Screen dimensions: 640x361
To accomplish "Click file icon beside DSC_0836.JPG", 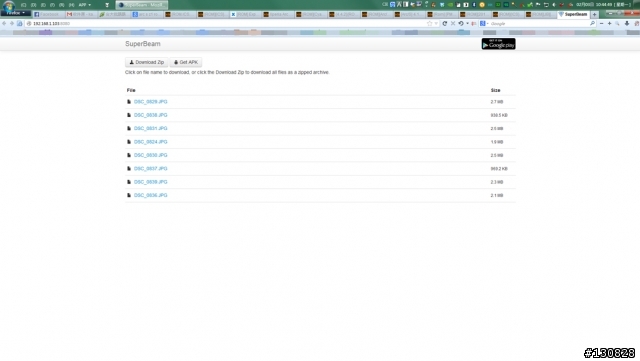I will 129,196.
